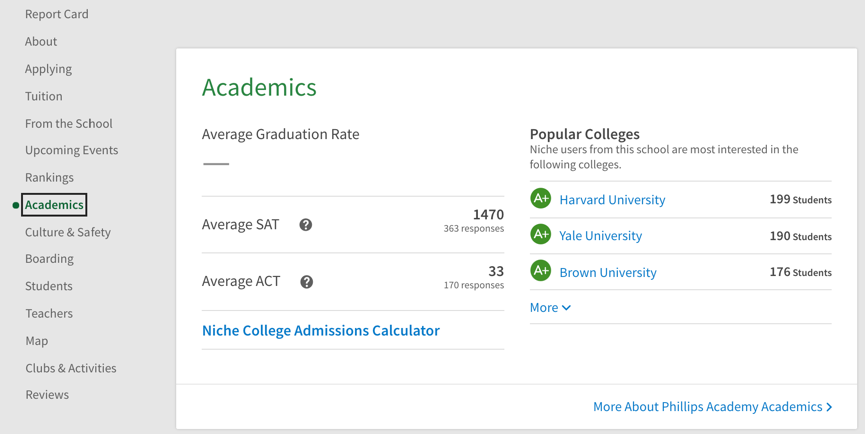Screen dimensions: 865x434
Task: Click the Popular Colleges heading
Action: pos(585,134)
